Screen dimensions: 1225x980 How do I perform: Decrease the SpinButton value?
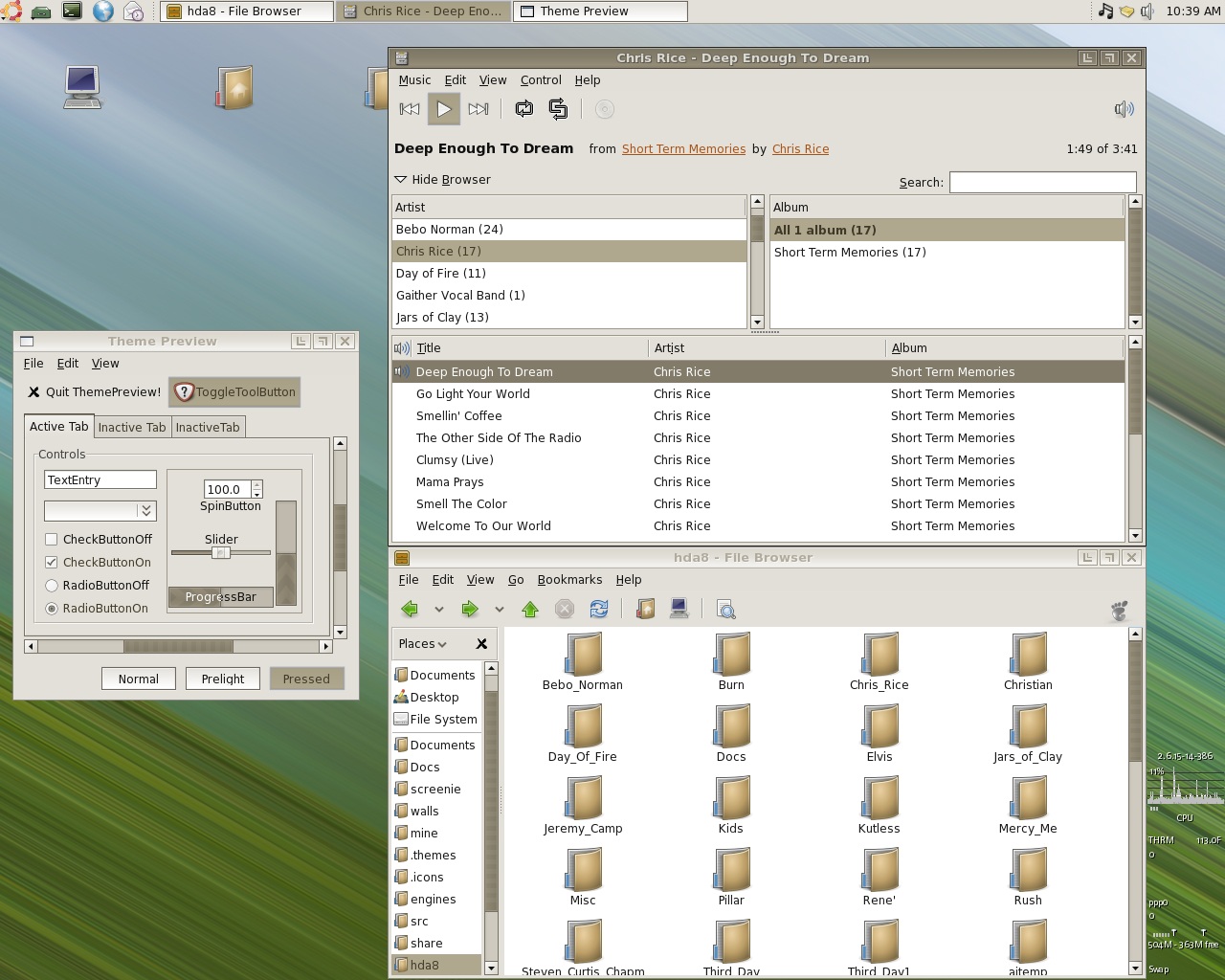(x=256, y=494)
